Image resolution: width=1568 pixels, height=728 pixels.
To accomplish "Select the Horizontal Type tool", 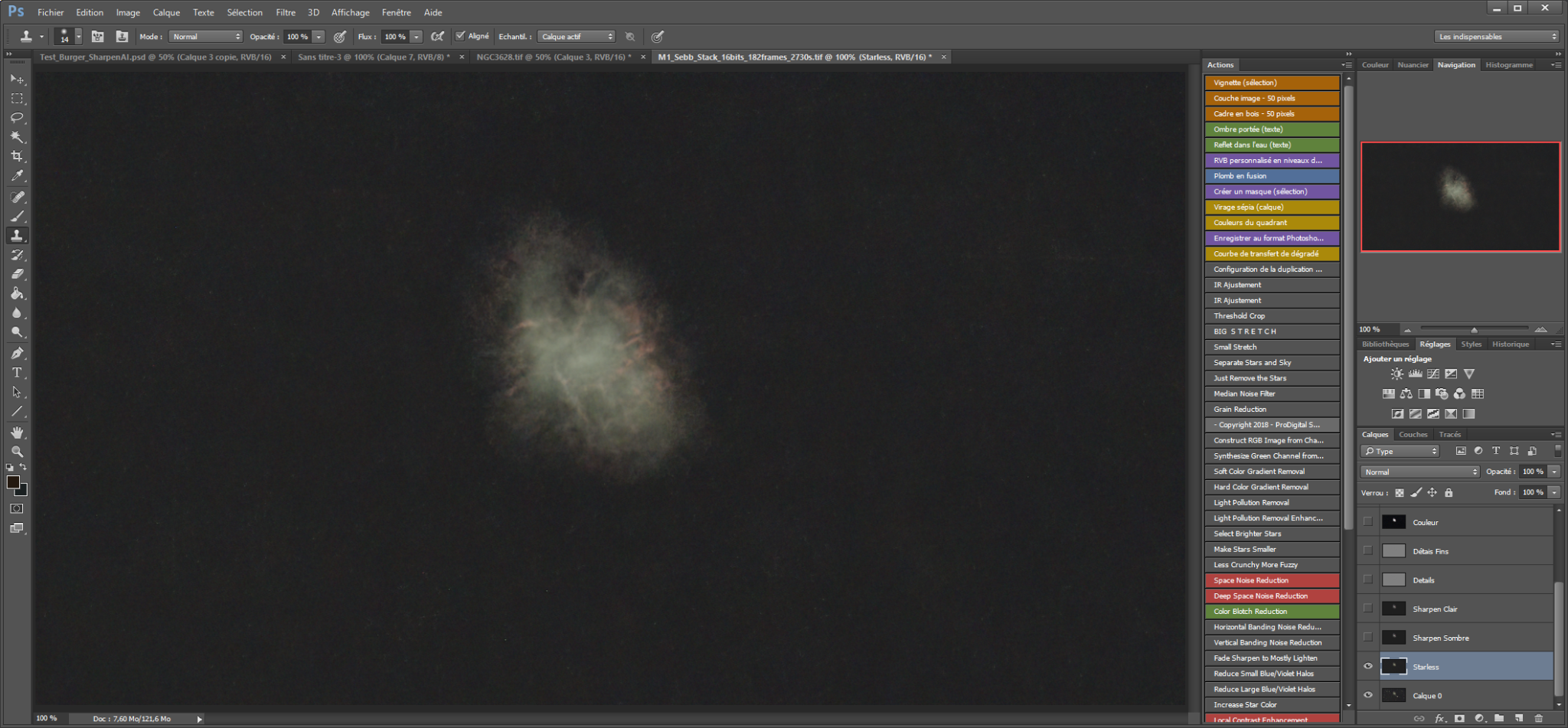I will tap(17, 373).
